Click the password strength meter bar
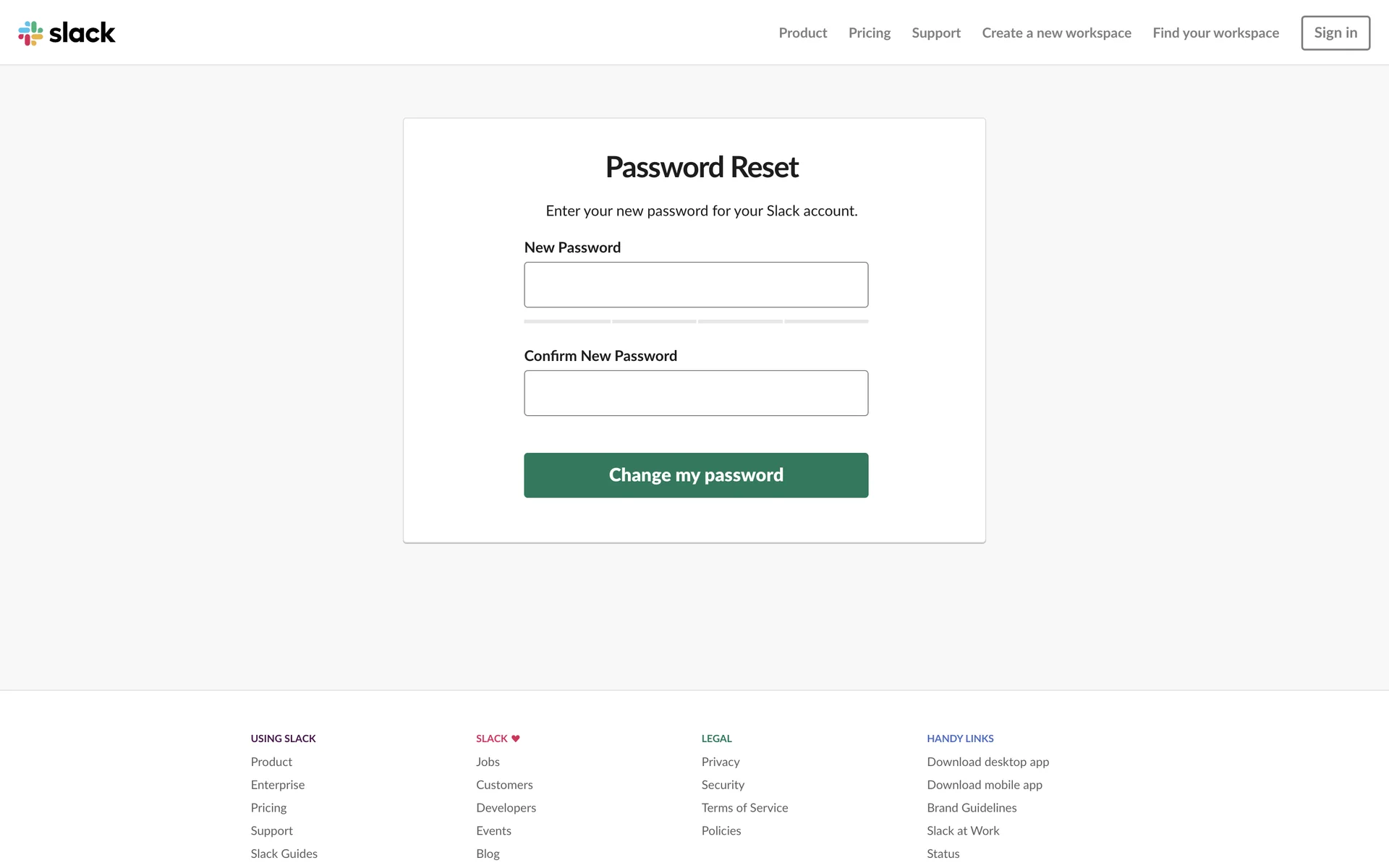 [x=695, y=321]
